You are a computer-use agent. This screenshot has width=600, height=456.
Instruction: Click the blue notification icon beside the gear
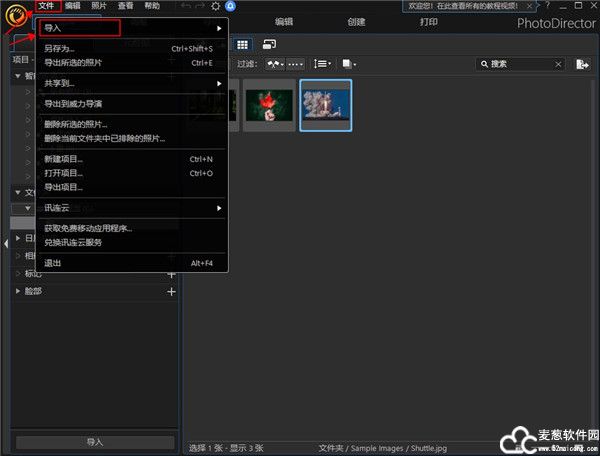click(x=231, y=6)
